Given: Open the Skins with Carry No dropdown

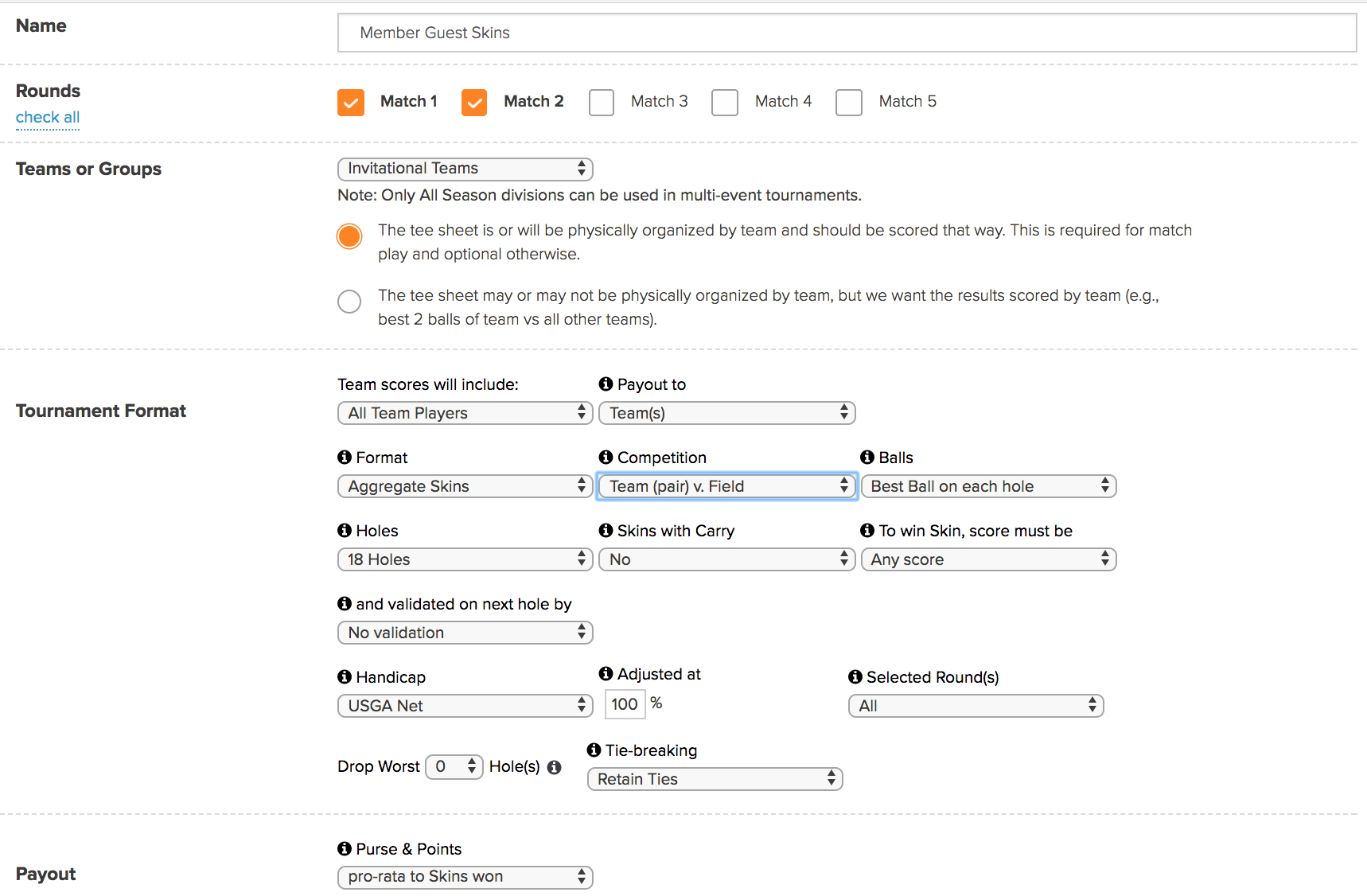Looking at the screenshot, I should pyautogui.click(x=727, y=559).
